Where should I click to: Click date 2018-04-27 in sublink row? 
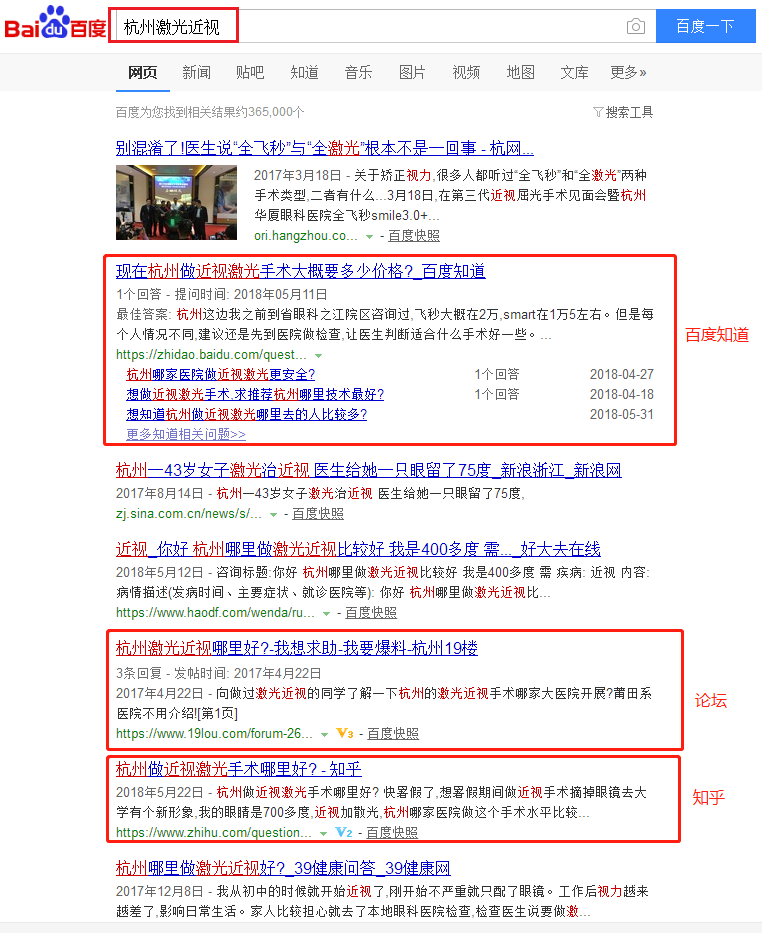pos(622,374)
